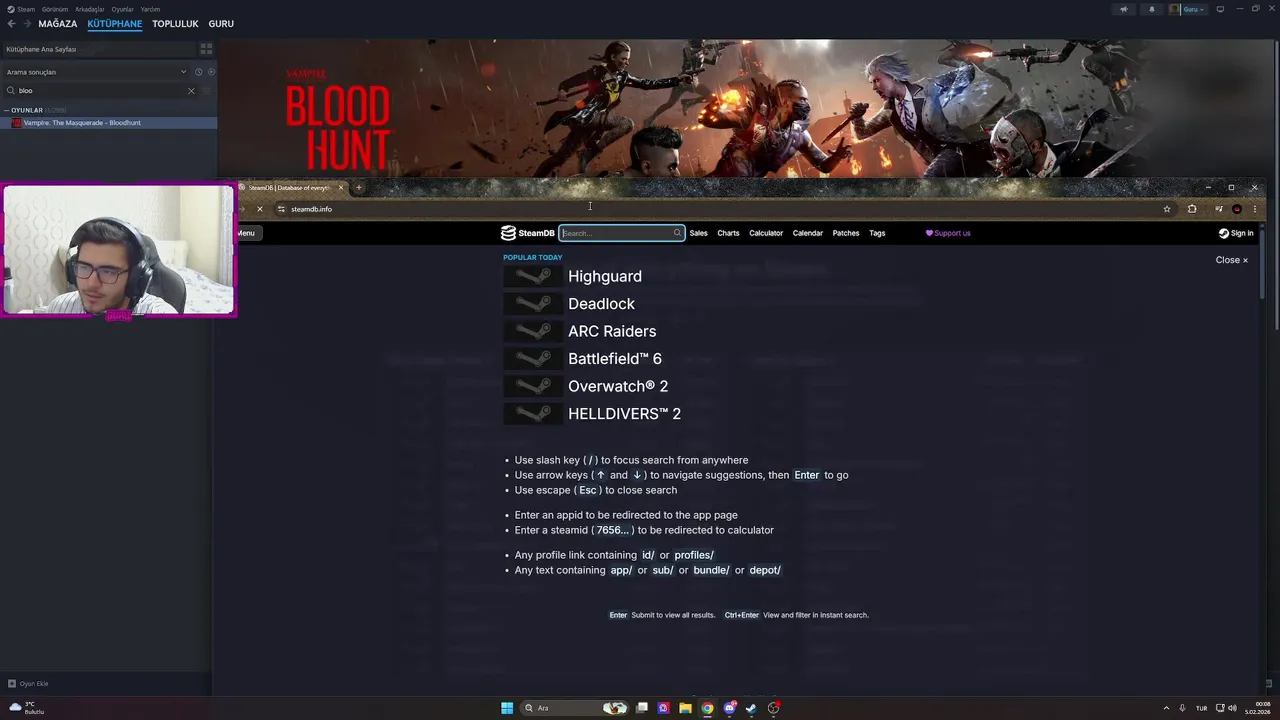Image resolution: width=1280 pixels, height=720 pixels.
Task: Open the SteamDB Sales link
Action: click(698, 233)
